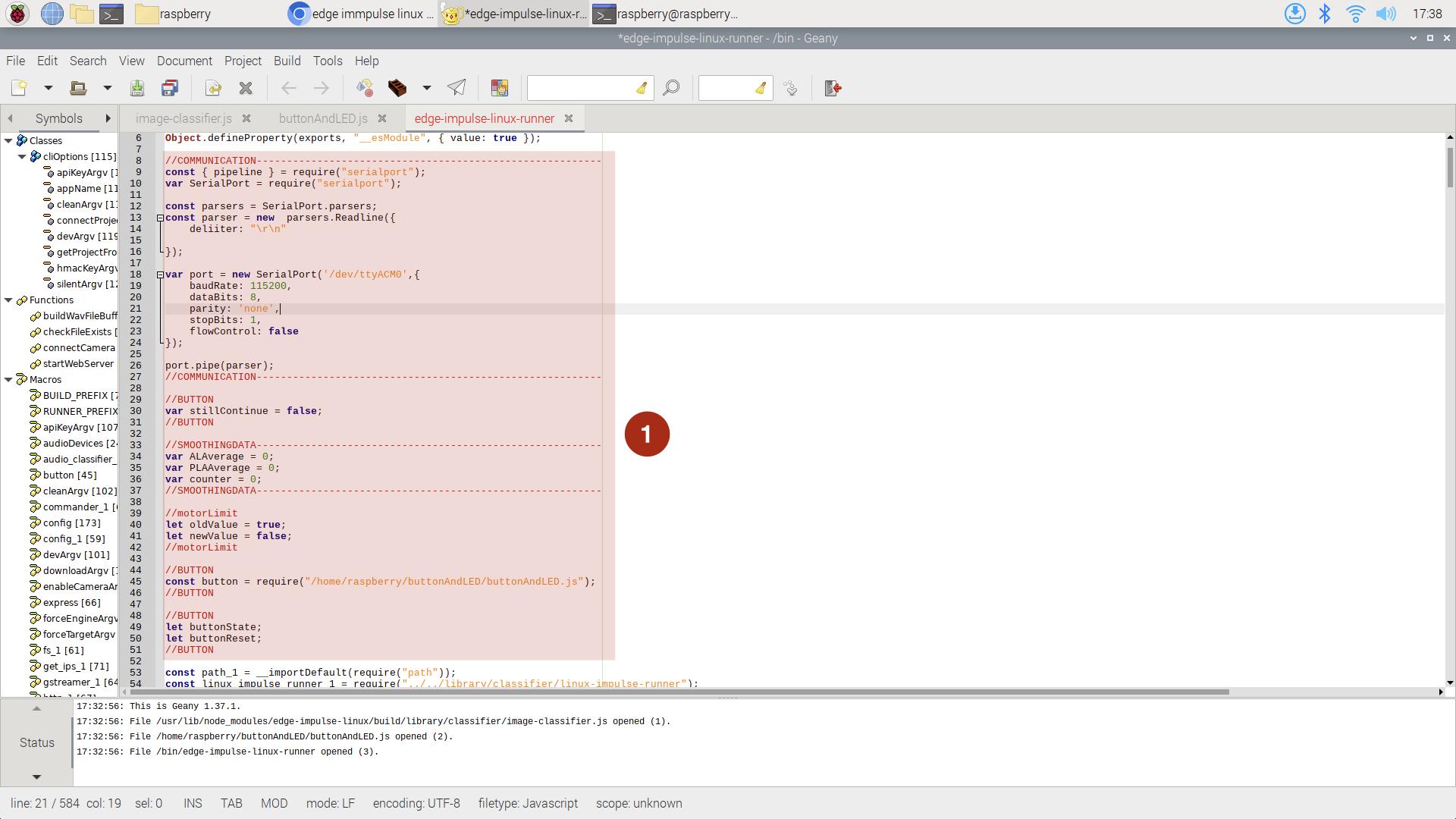The image size is (1456, 819).
Task: Select startWebServer in the Functions list
Action: click(78, 363)
